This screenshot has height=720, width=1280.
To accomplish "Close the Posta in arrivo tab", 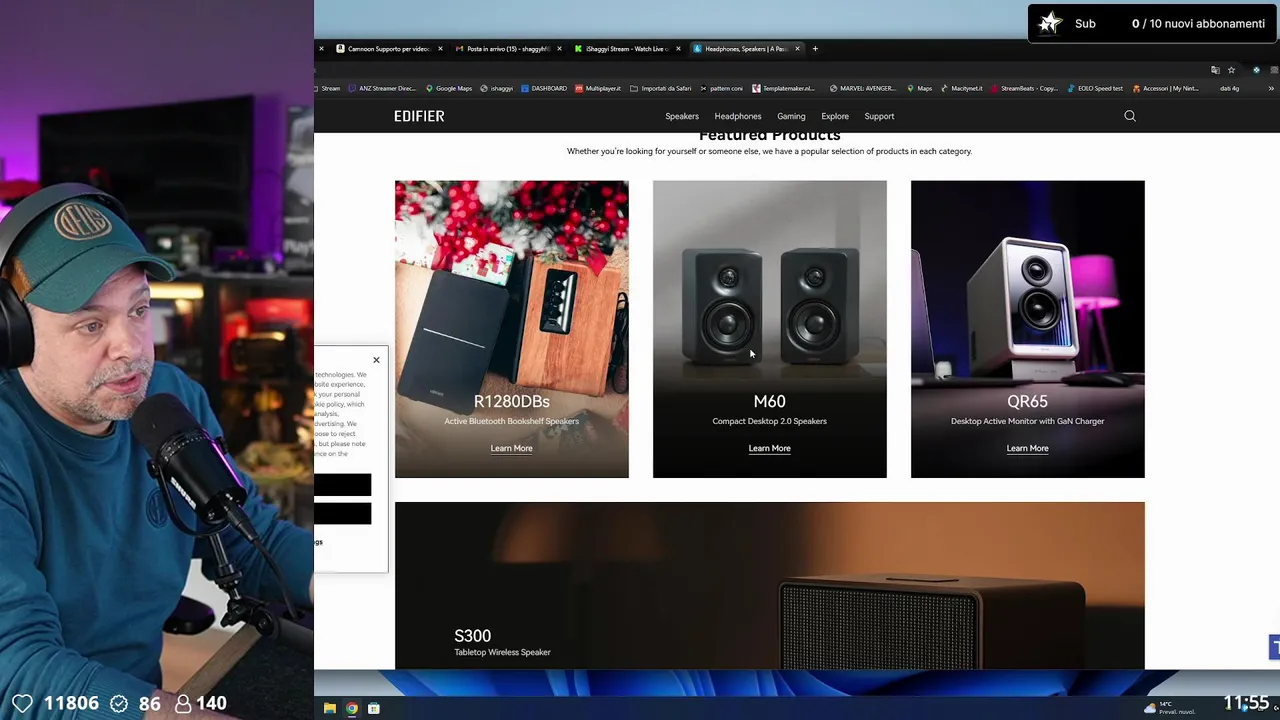I will 559,49.
